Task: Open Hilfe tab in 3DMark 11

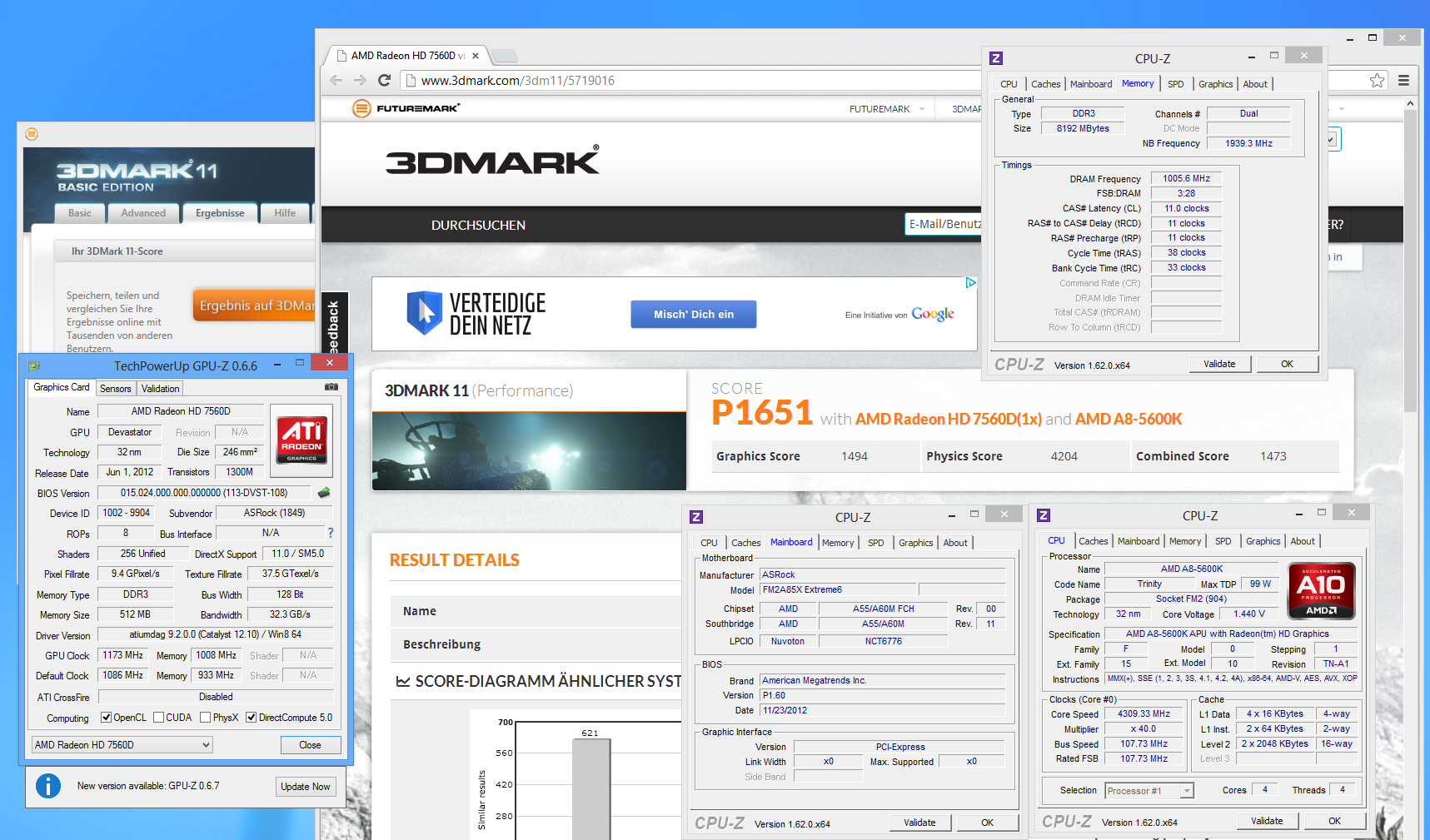Action: pyautogui.click(x=285, y=213)
